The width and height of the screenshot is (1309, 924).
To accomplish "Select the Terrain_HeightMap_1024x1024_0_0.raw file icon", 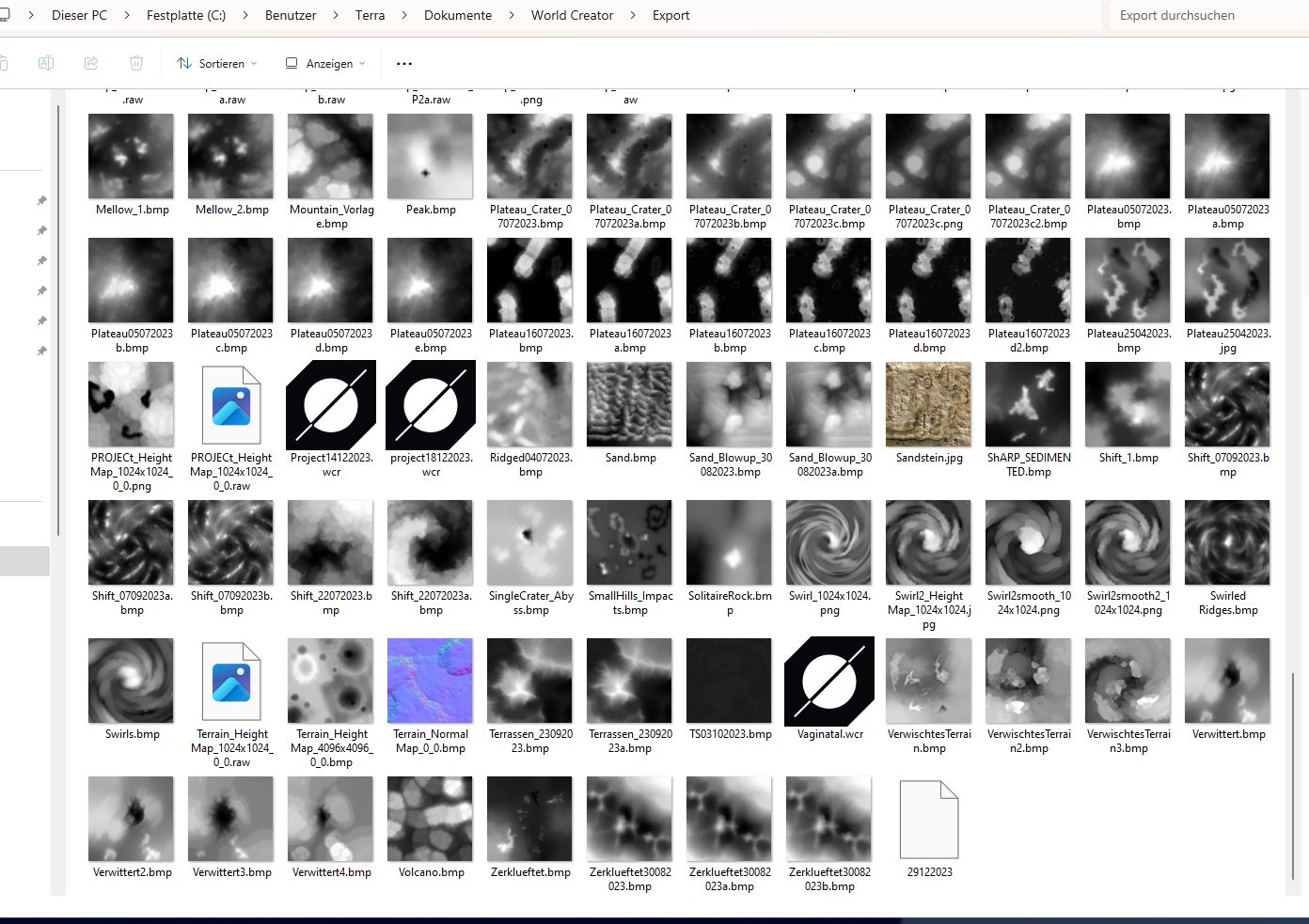I will (231, 681).
